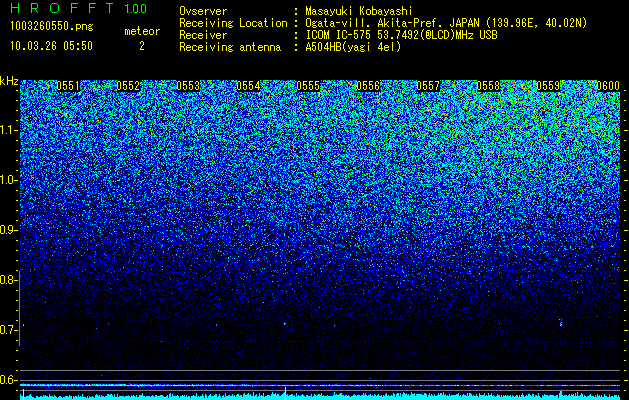The width and height of the screenshot is (629, 400).
Task: Click the 0555 time label
Action: click(x=308, y=86)
